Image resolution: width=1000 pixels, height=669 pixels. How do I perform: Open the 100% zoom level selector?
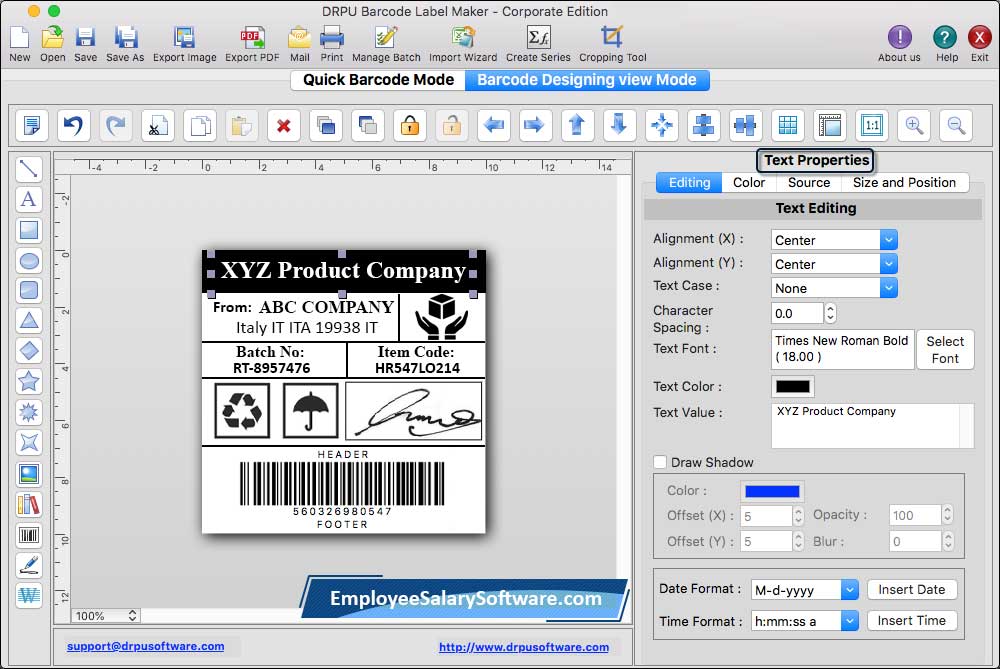pos(105,615)
